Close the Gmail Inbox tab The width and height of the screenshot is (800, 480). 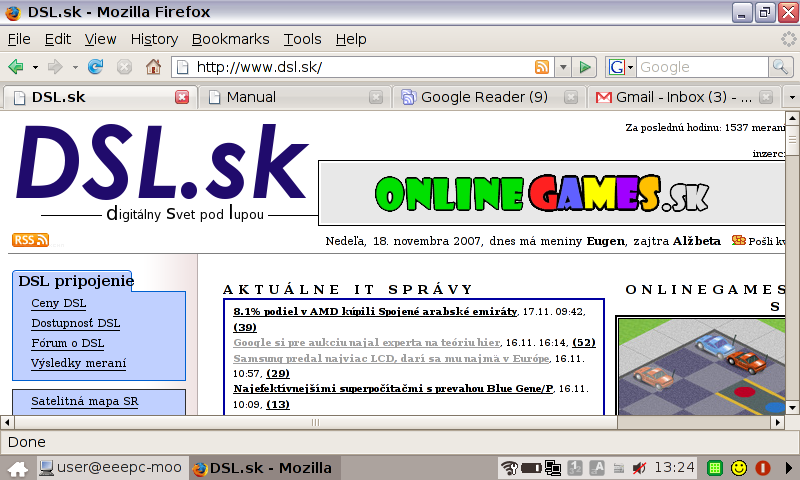coord(766,97)
